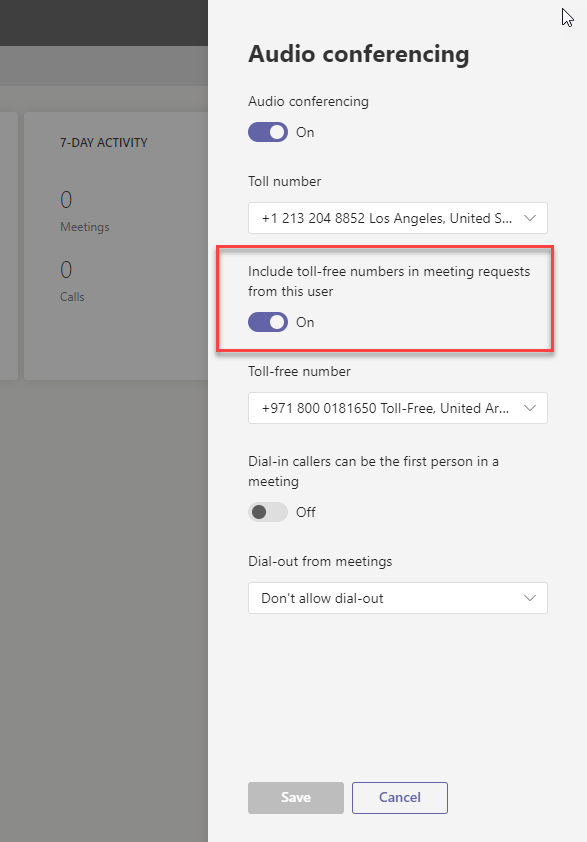The height and width of the screenshot is (842, 587).
Task: Open the Toll number dropdown
Action: pos(397,218)
